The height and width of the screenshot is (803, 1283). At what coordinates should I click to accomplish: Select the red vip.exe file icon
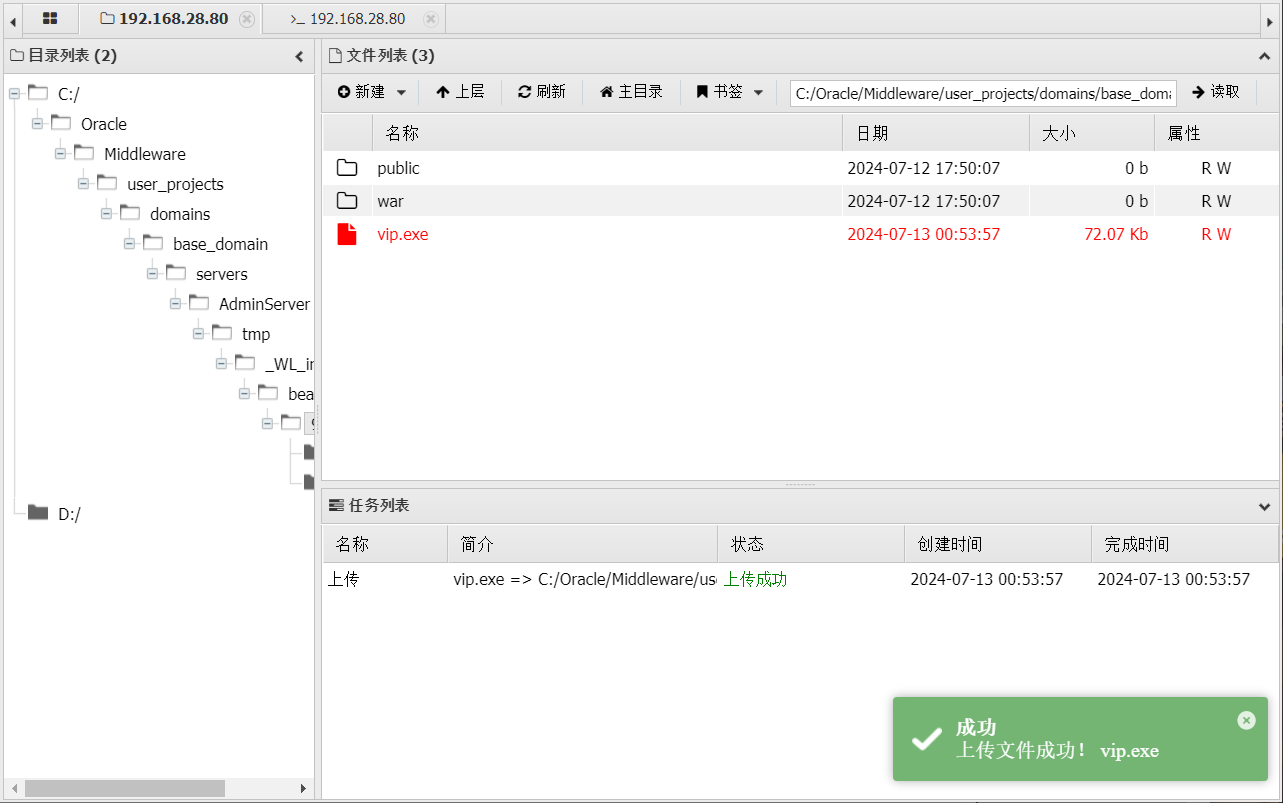point(347,234)
